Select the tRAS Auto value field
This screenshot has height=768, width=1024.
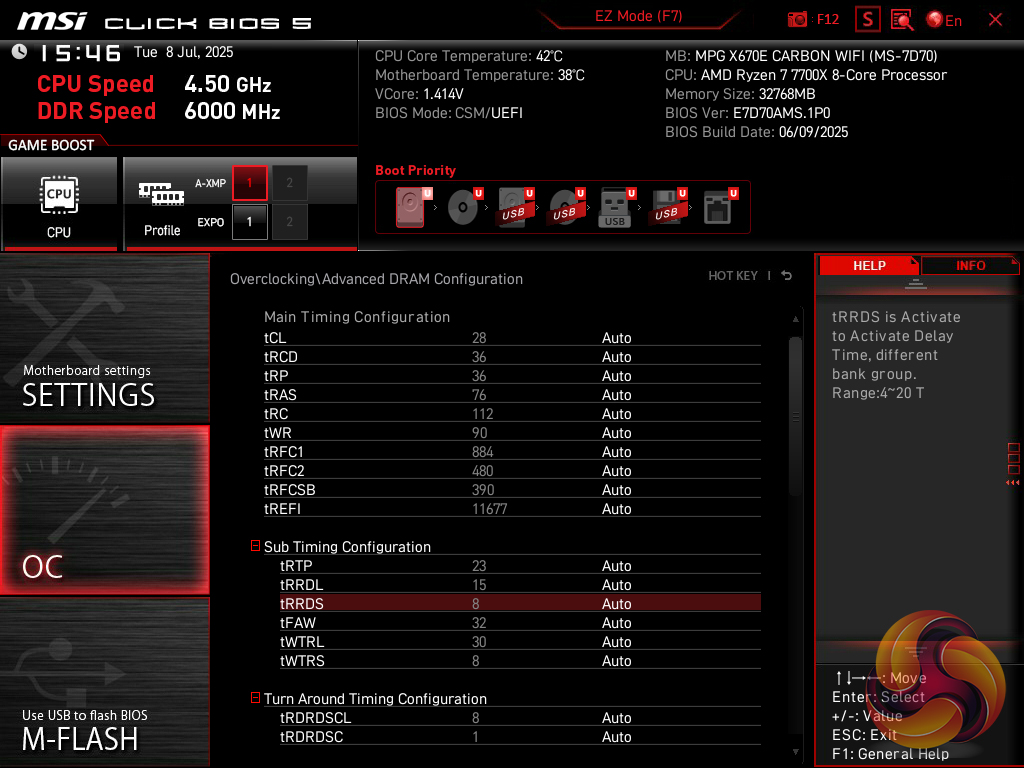[616, 394]
